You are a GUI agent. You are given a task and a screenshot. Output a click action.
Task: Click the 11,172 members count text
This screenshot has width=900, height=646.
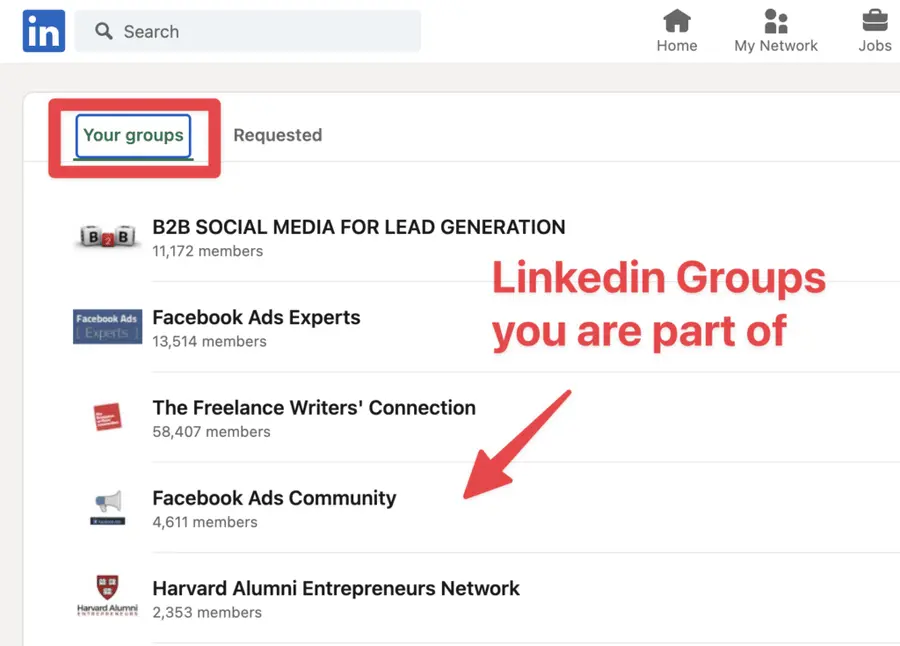(207, 251)
